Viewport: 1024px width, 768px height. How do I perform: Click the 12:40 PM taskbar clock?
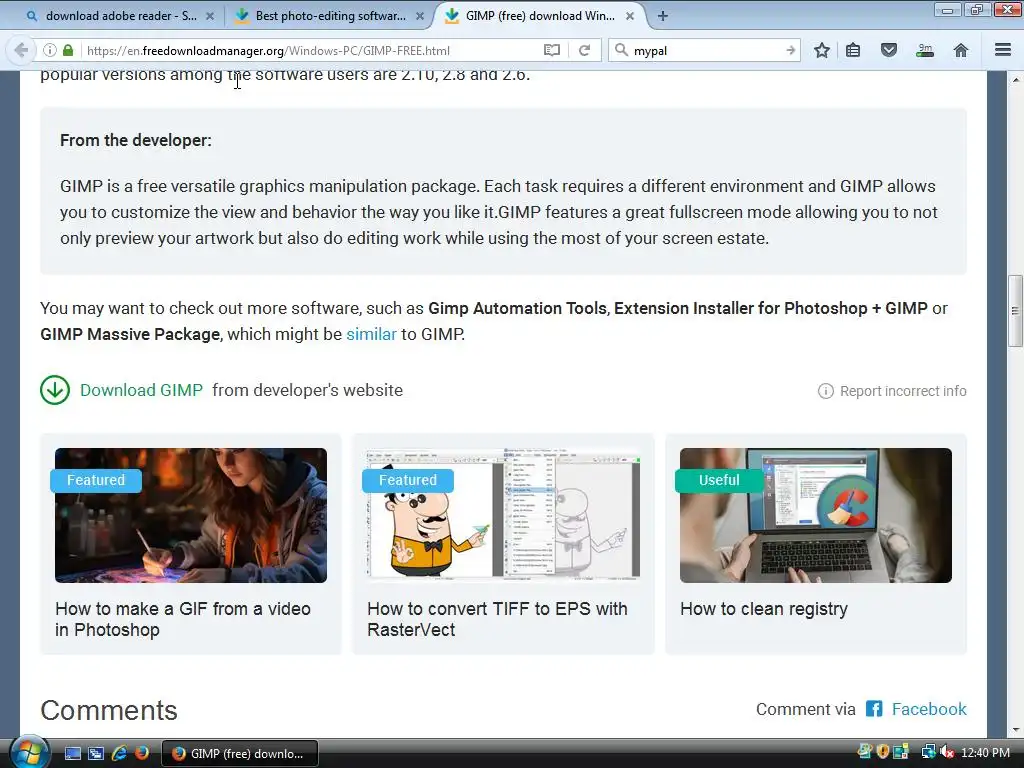(x=985, y=753)
